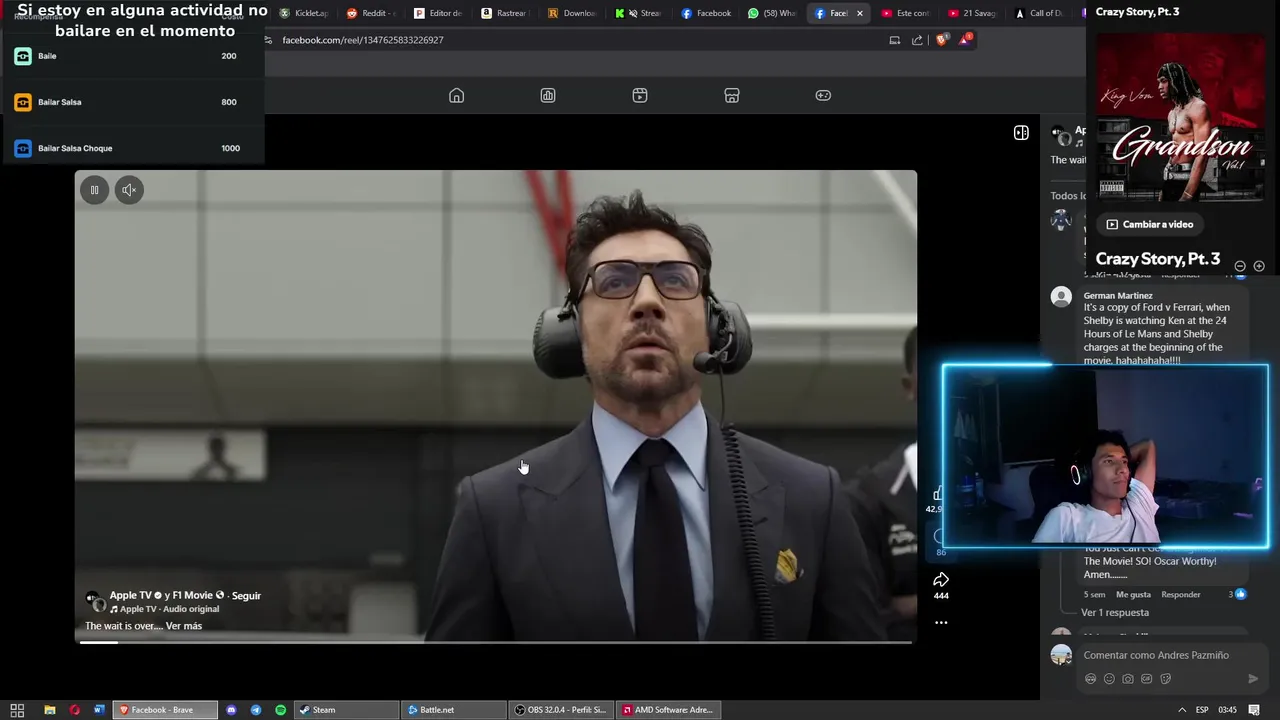Click the plus icon beside Crazy Story
Screen dimensions: 1280x720
1259,266
